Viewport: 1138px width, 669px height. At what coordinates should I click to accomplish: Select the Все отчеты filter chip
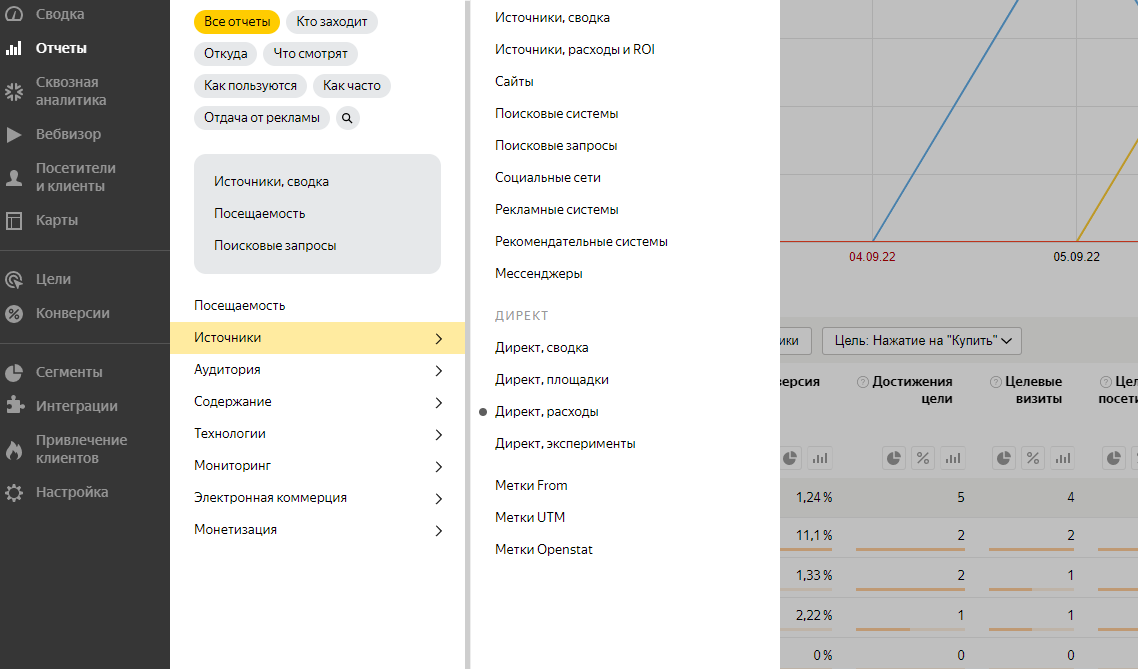pyautogui.click(x=236, y=22)
